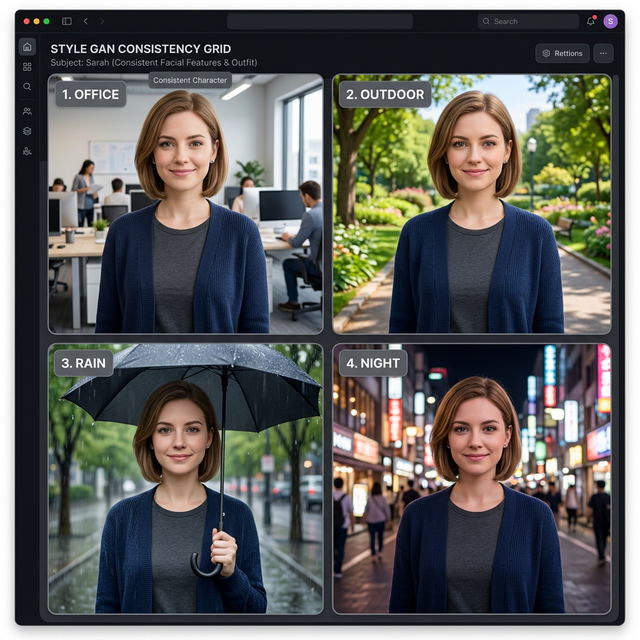Click the Search field in title bar
This screenshot has width=640, height=640.
(528, 21)
